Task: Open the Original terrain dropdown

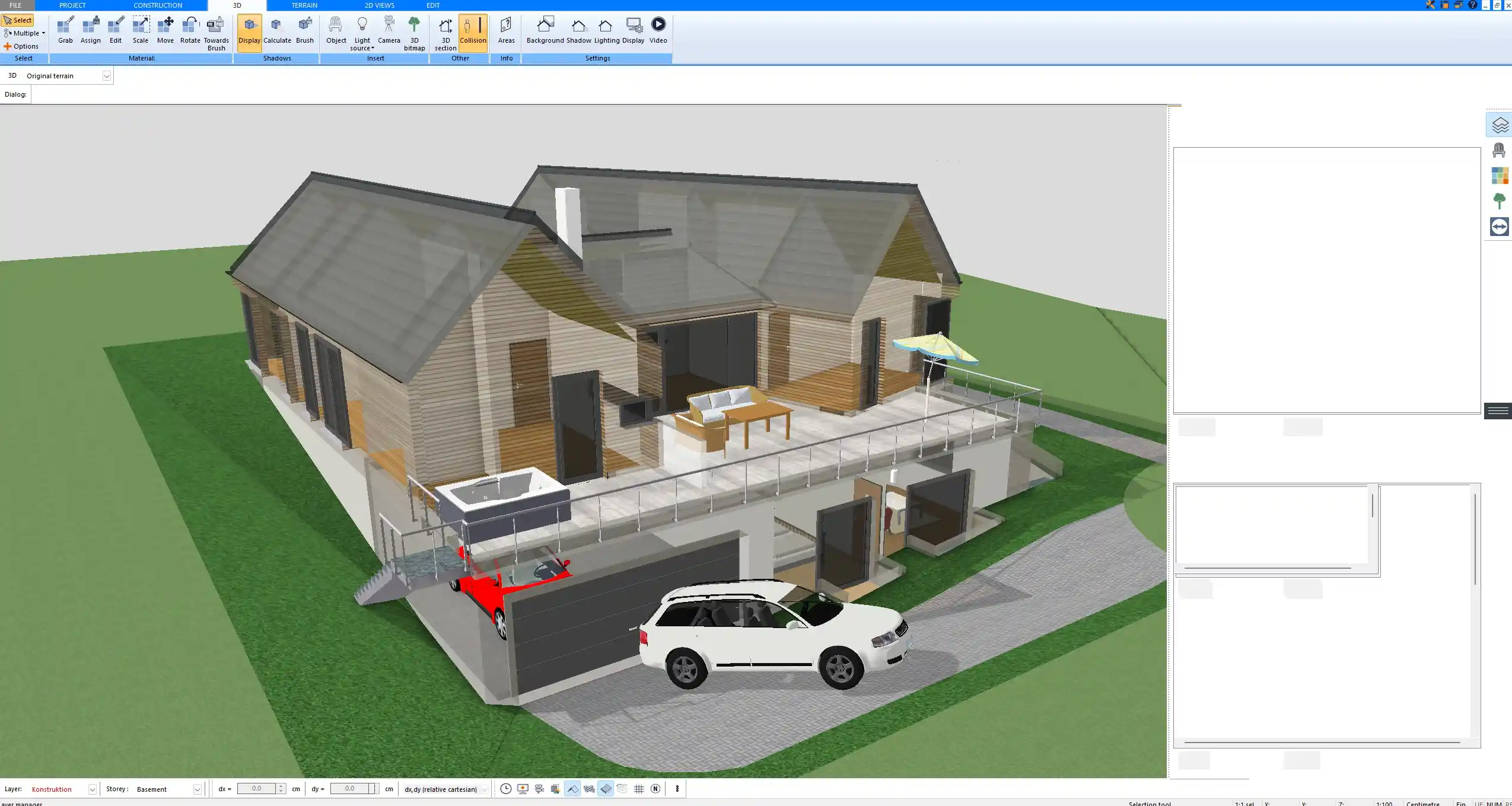Action: tap(106, 75)
